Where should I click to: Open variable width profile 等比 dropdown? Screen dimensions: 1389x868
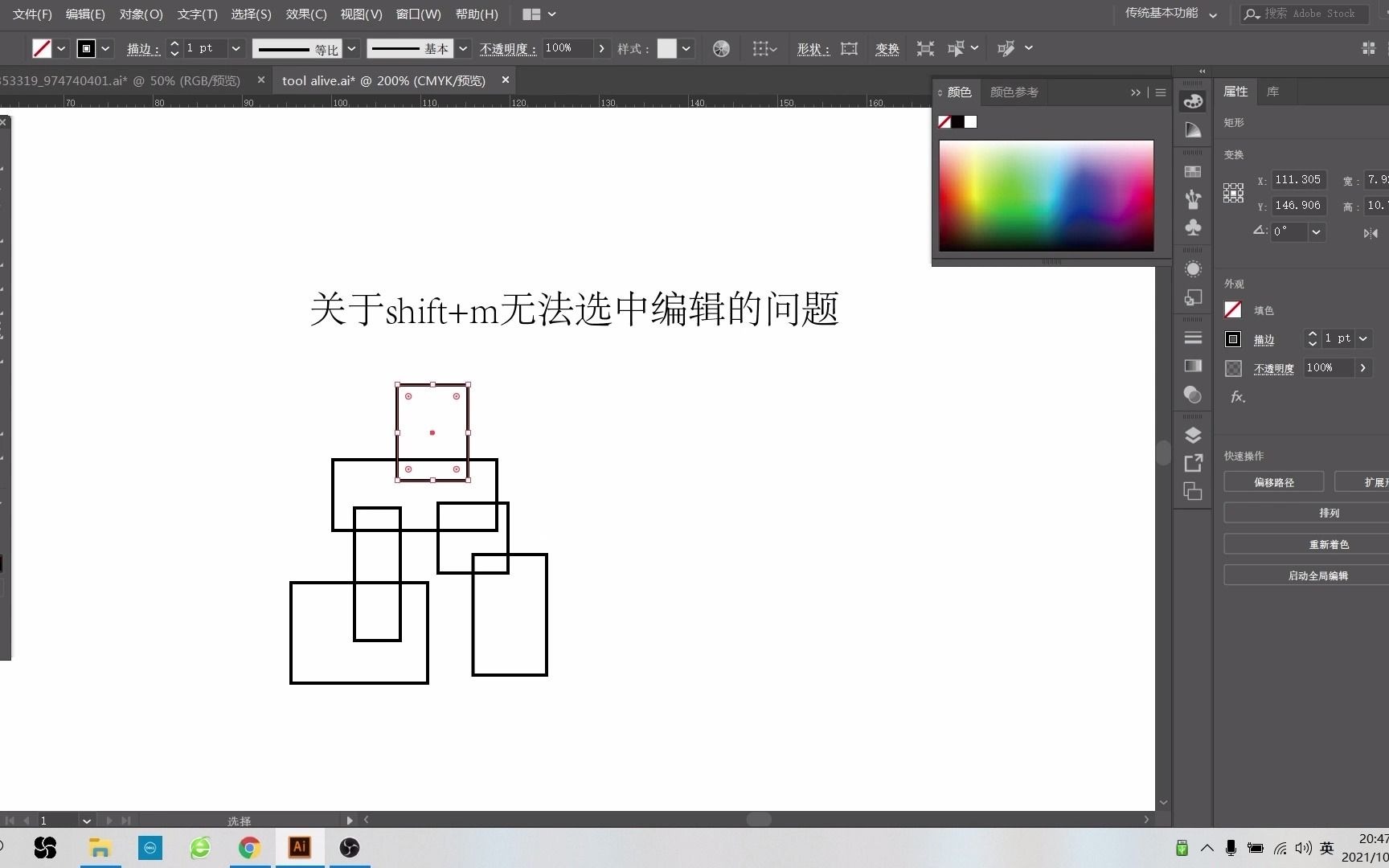[x=351, y=49]
